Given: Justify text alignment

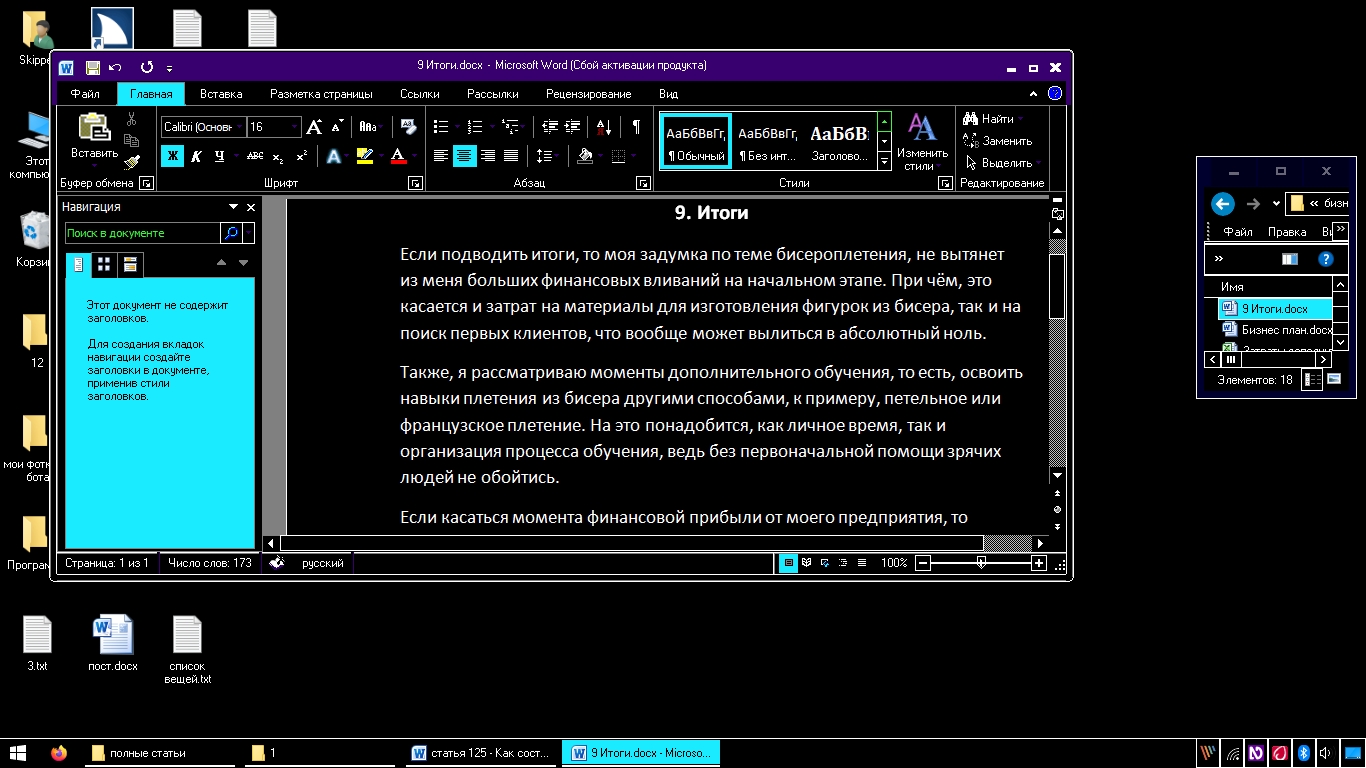Looking at the screenshot, I should click(511, 156).
